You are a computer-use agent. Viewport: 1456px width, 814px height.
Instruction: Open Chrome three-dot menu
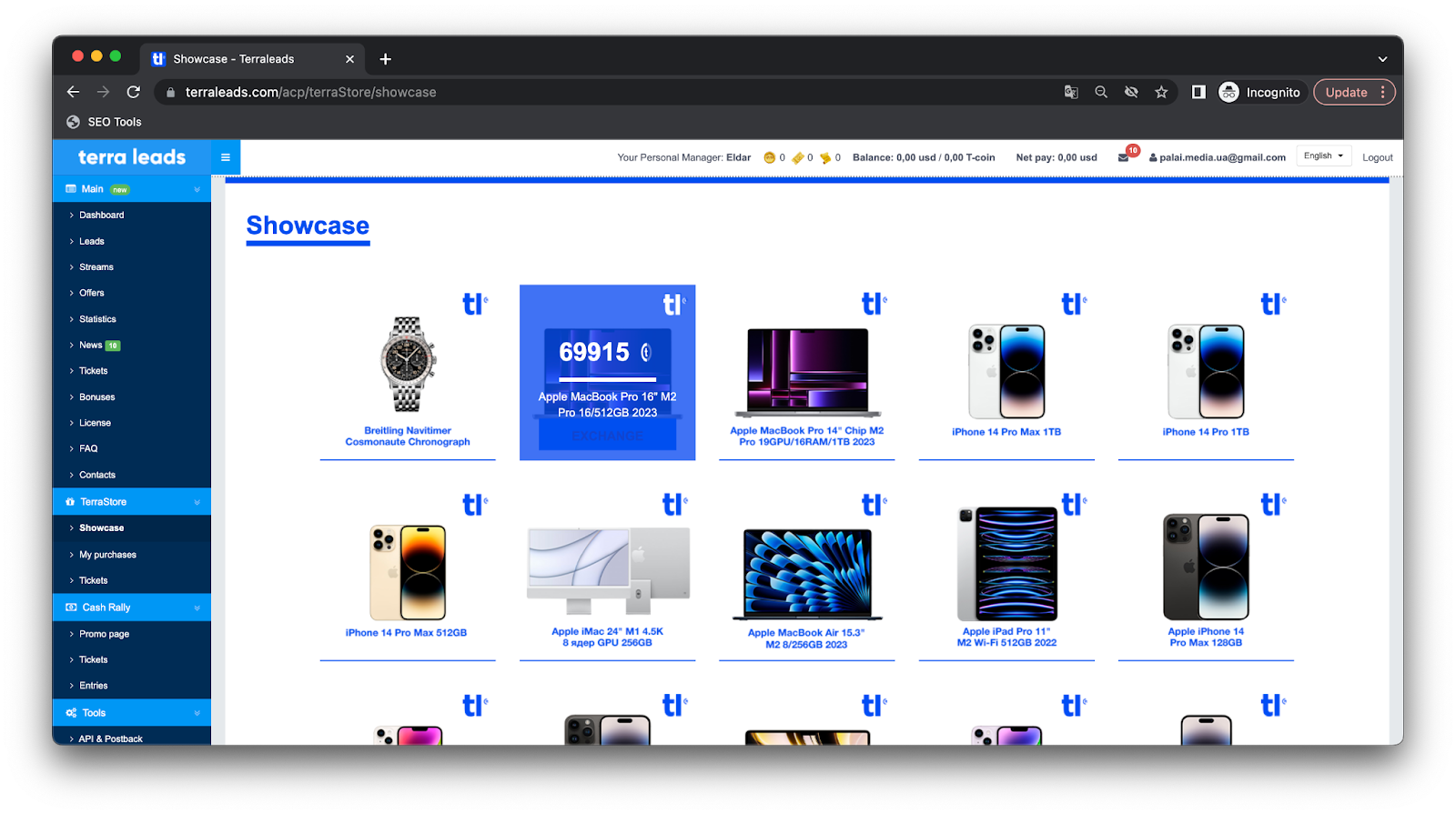(1383, 92)
